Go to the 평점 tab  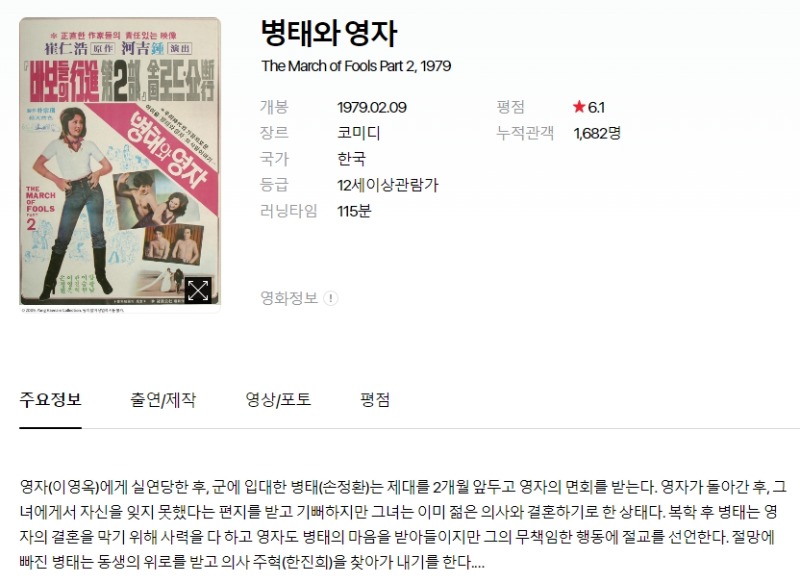375,399
